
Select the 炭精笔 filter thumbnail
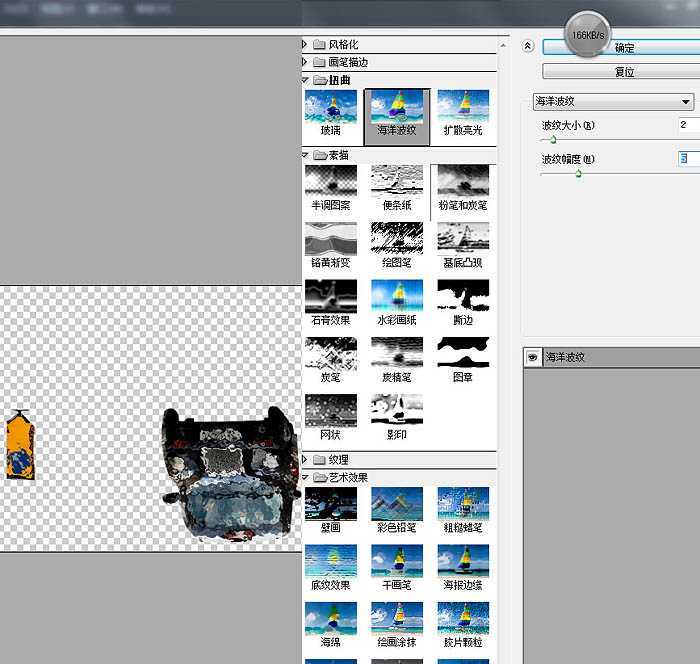(397, 354)
